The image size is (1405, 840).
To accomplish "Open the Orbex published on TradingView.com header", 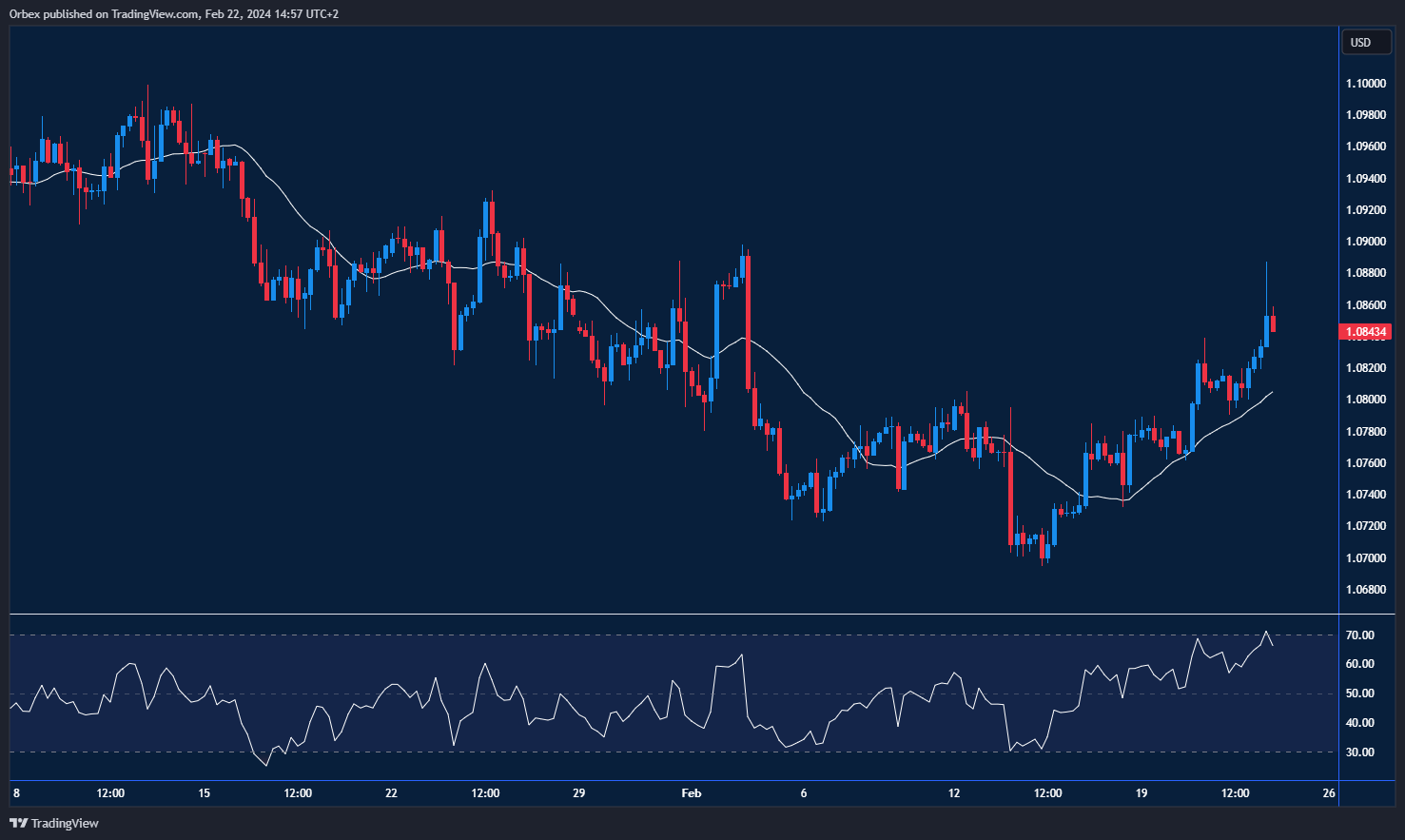I will click(173, 13).
